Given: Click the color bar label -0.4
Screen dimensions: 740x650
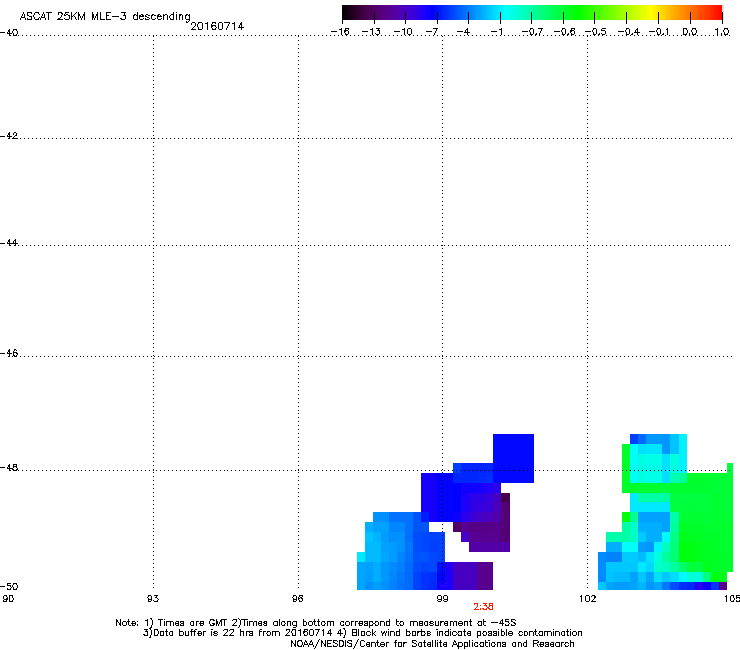Looking at the screenshot, I should (x=628, y=32).
